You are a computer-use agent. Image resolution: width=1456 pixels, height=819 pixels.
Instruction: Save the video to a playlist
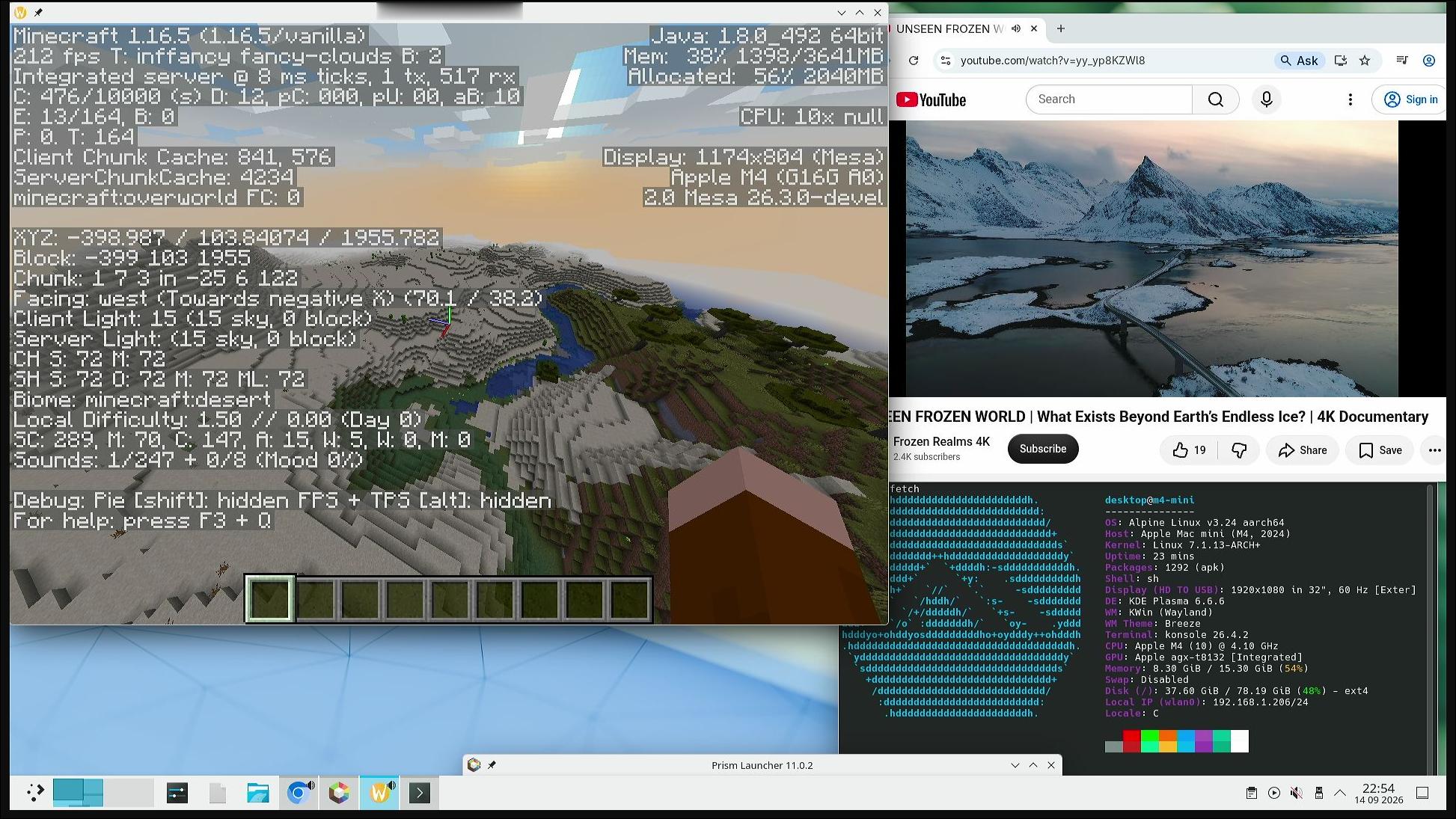(1380, 450)
